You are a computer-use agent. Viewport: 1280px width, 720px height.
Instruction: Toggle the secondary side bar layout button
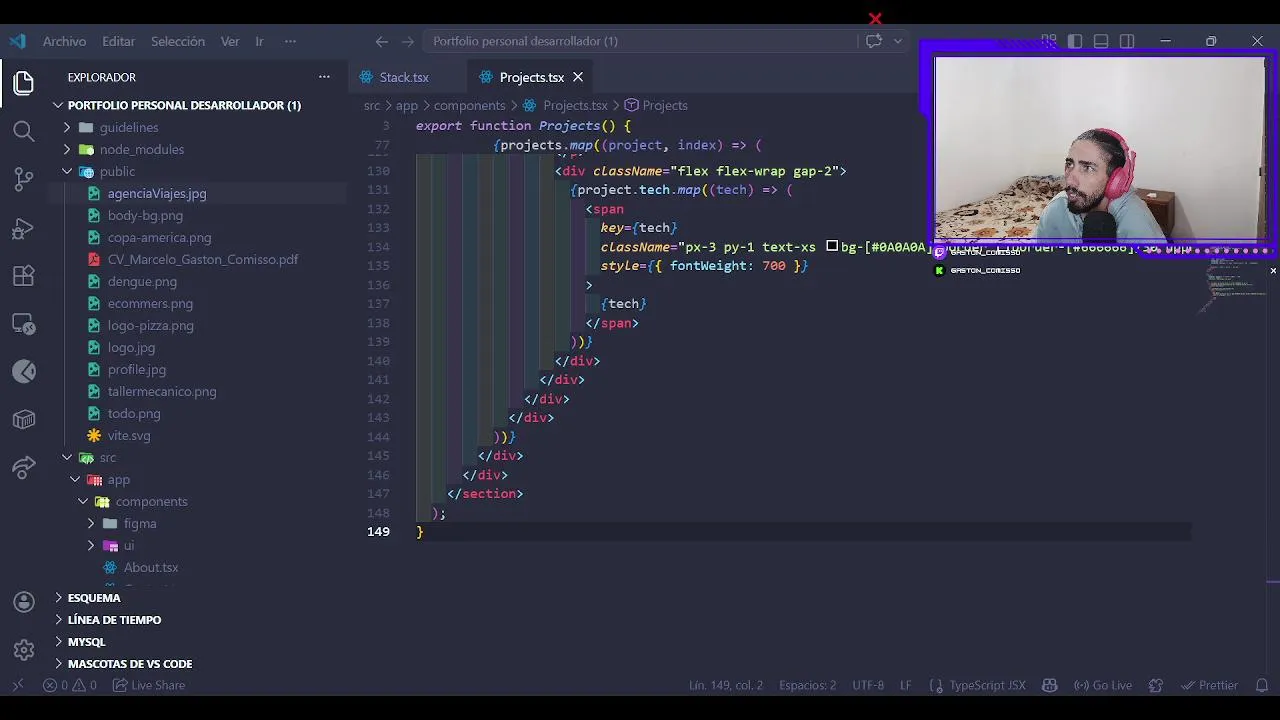1127,41
